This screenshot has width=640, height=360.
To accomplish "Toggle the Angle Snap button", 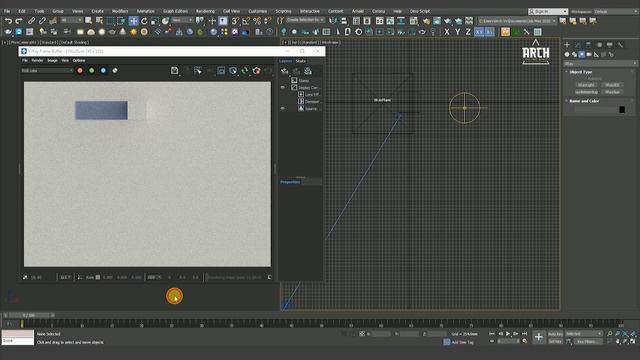I will [246, 21].
